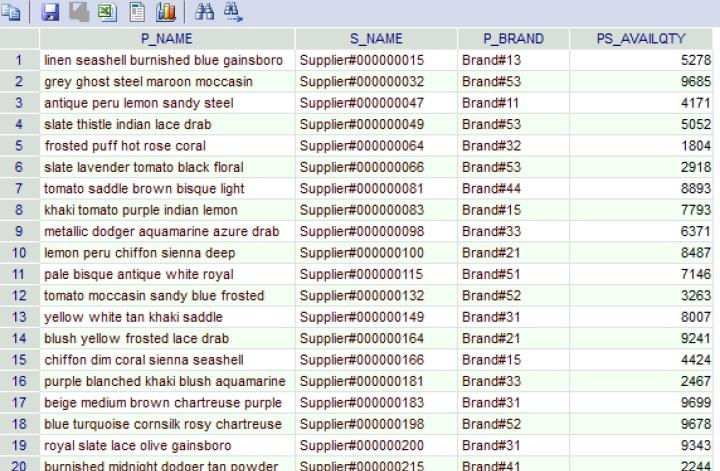The image size is (720, 471).
Task: Click Supplier#000000098 cell
Action: tap(376, 231)
